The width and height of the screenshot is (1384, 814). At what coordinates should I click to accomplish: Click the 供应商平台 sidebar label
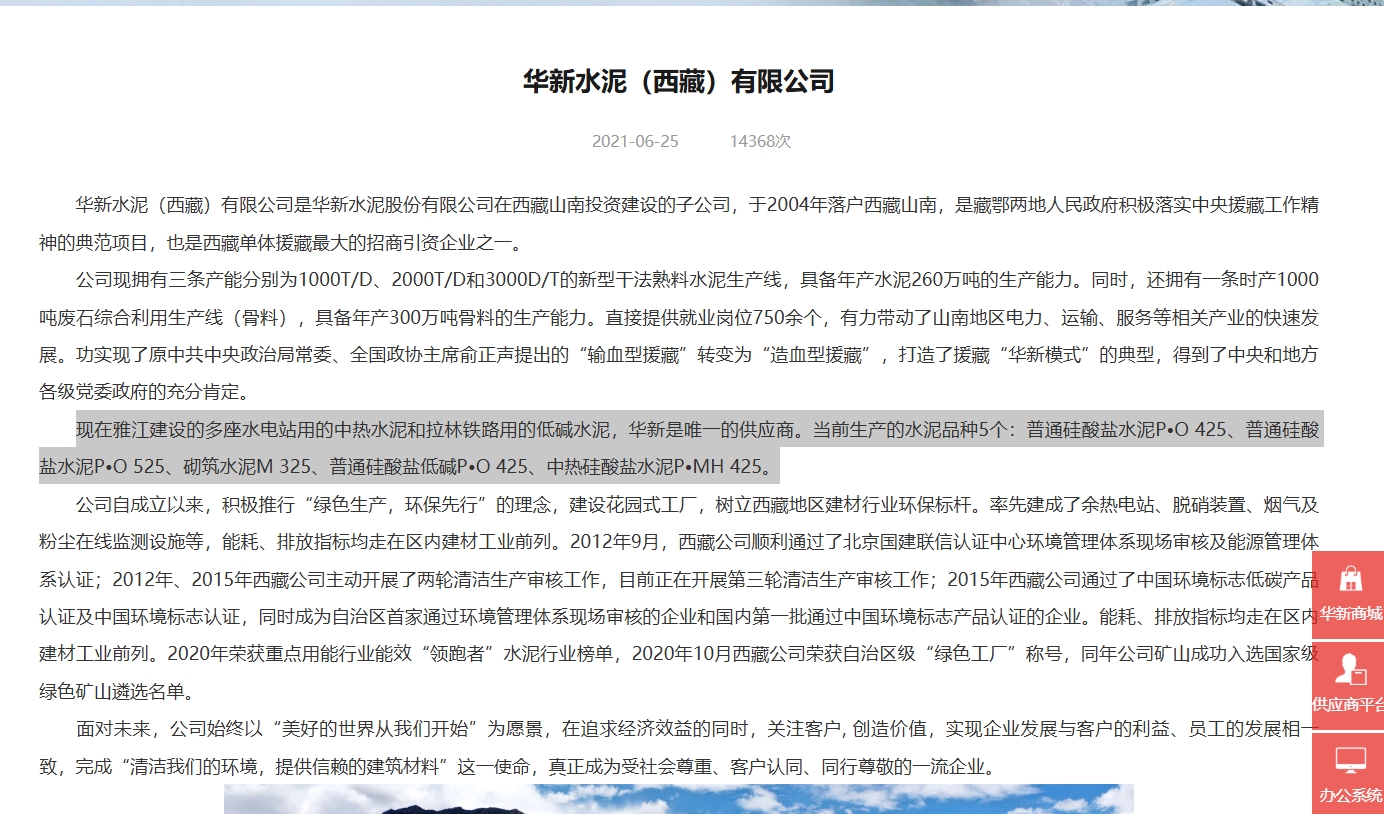click(x=1348, y=704)
